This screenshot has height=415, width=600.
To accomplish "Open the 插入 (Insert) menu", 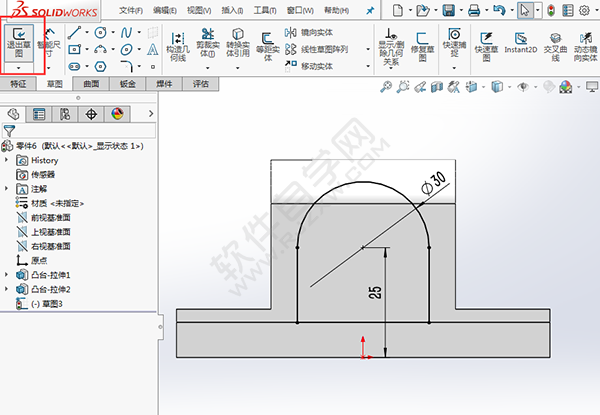I will (231, 10).
